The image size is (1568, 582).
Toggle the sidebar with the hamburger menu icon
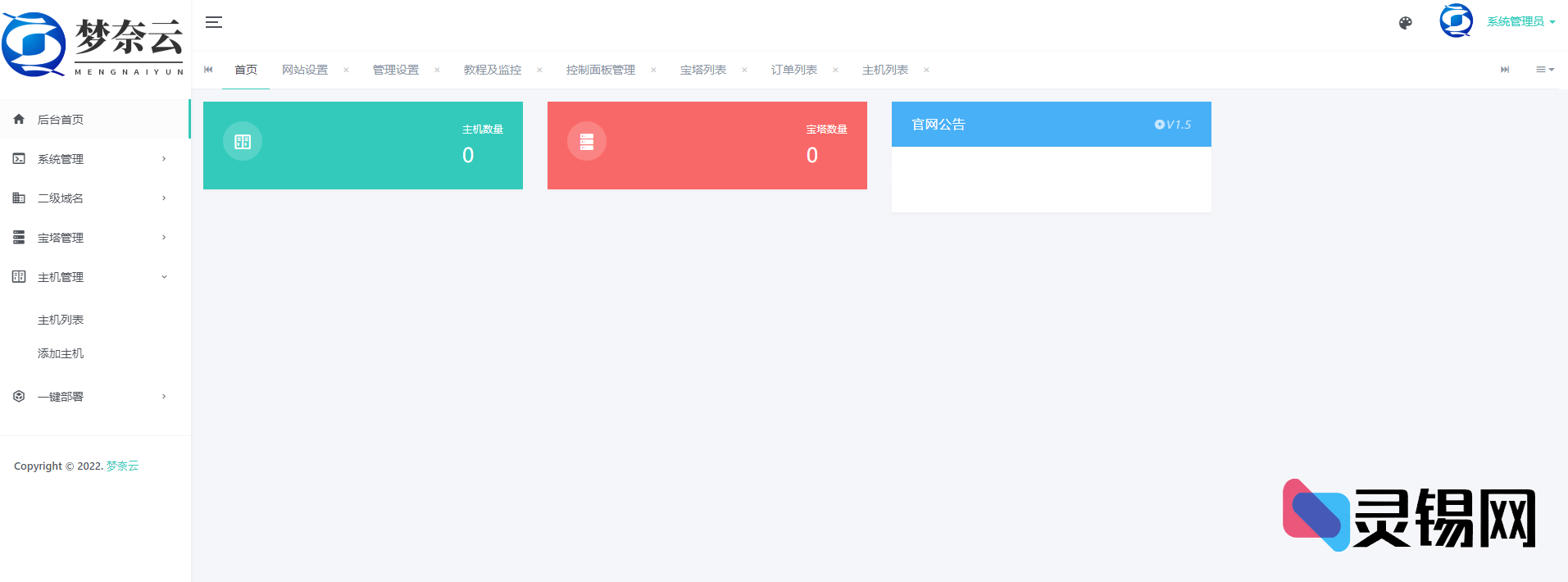214,22
